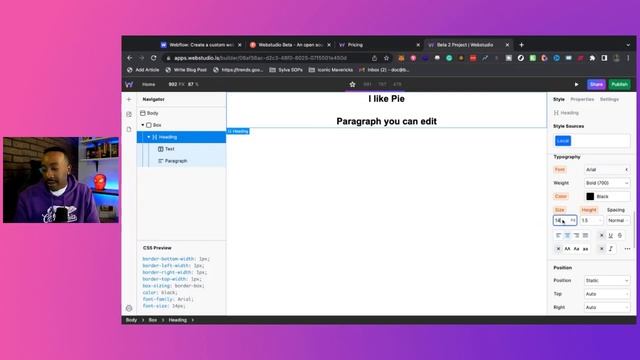Click the Size property label
This screenshot has height=360, width=640.
click(560, 210)
